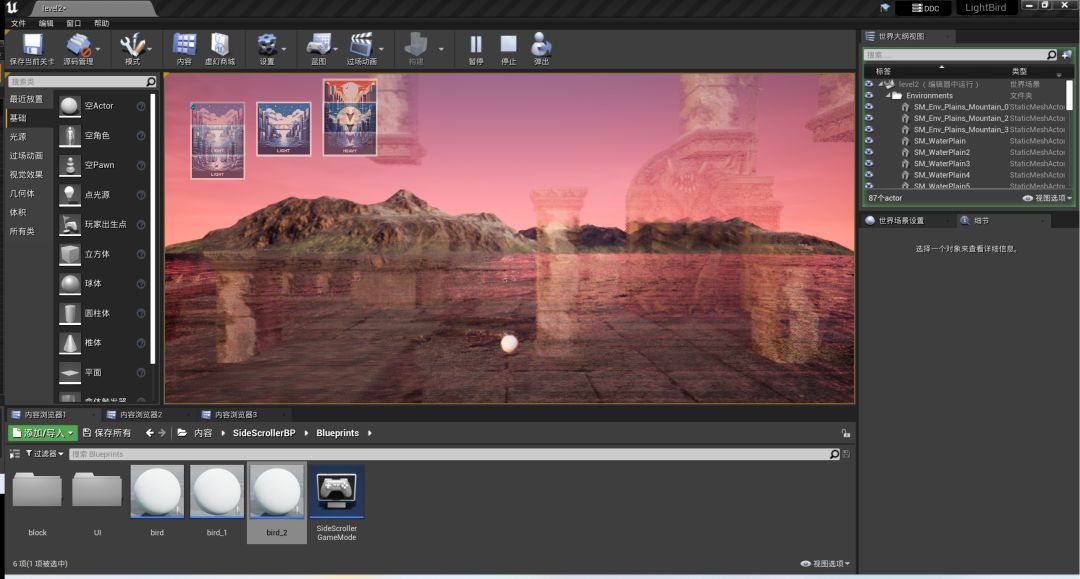The width and height of the screenshot is (1080, 579).
Task: Collapse the Environments folder in outliner
Action: pyautogui.click(x=887, y=96)
